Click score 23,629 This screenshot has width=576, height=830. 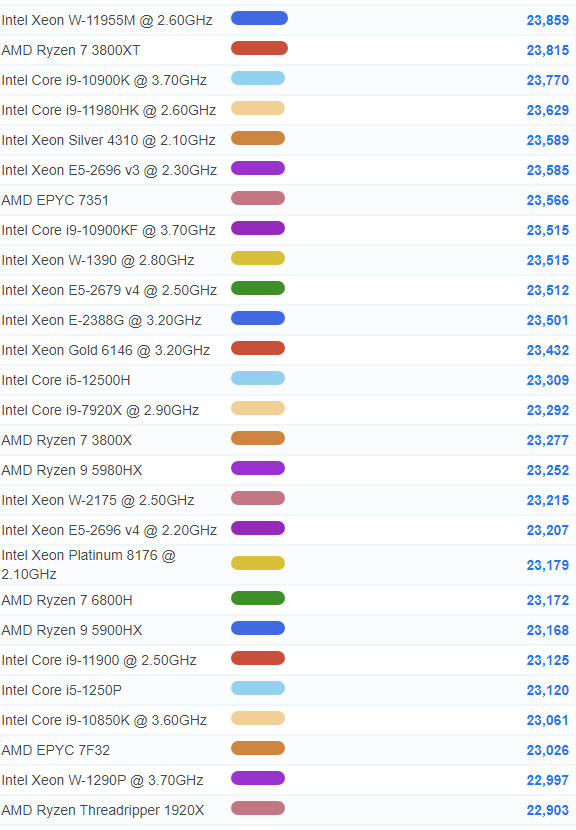point(547,110)
